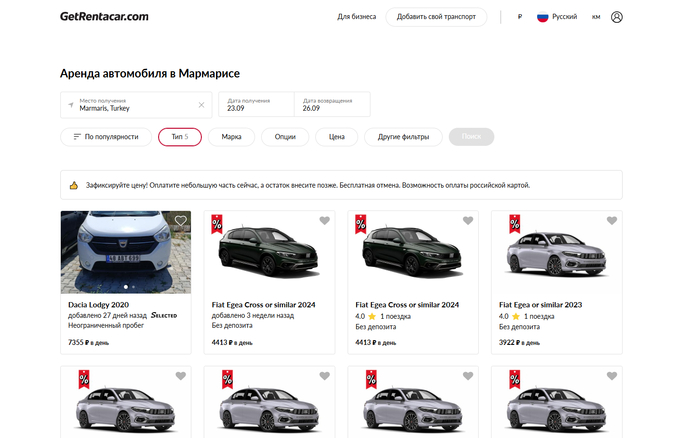Open the По популярности sort dropdown
The width and height of the screenshot is (700, 438).
click(105, 137)
